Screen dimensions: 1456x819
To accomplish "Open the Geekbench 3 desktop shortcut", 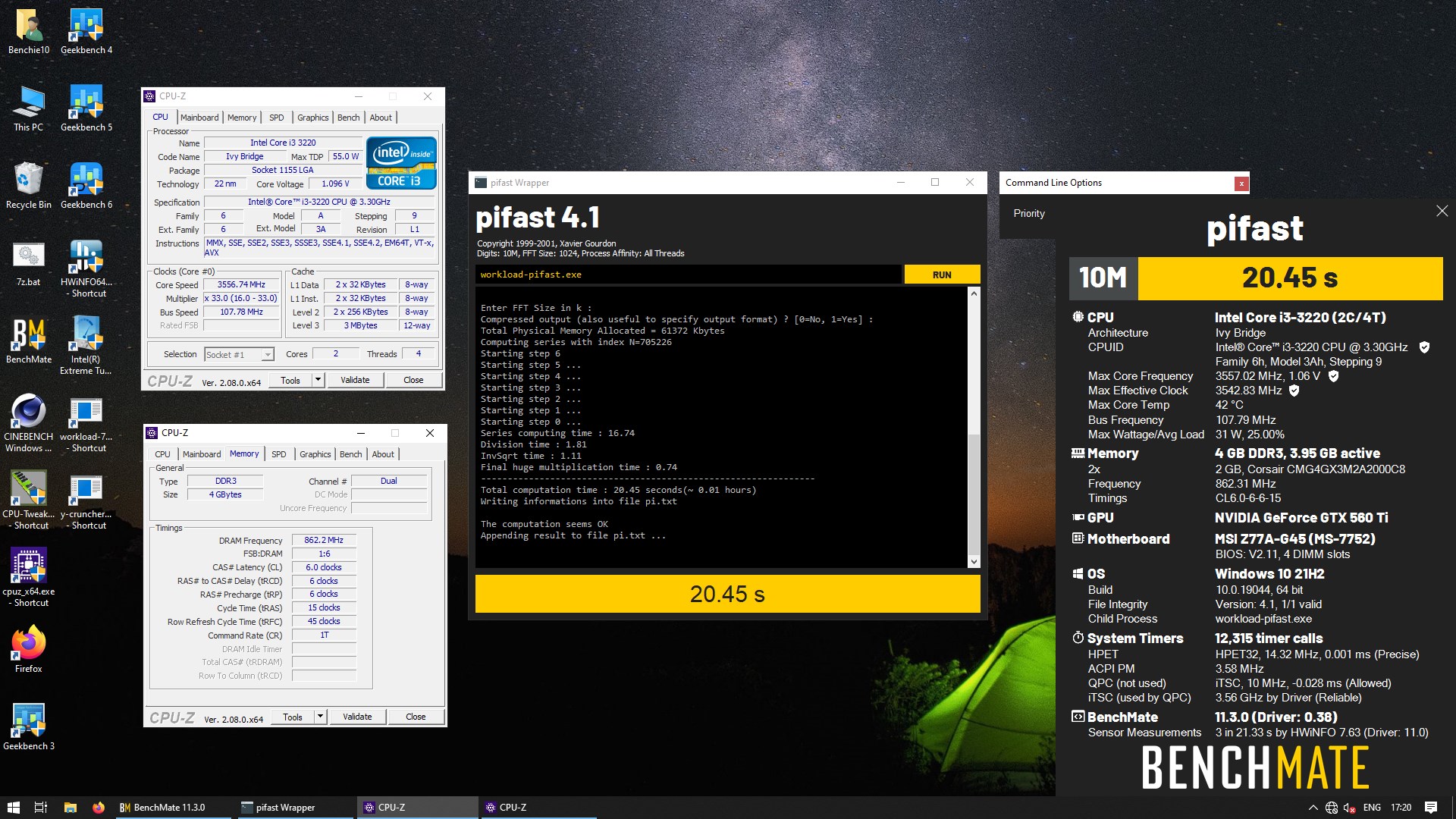I will click(29, 728).
